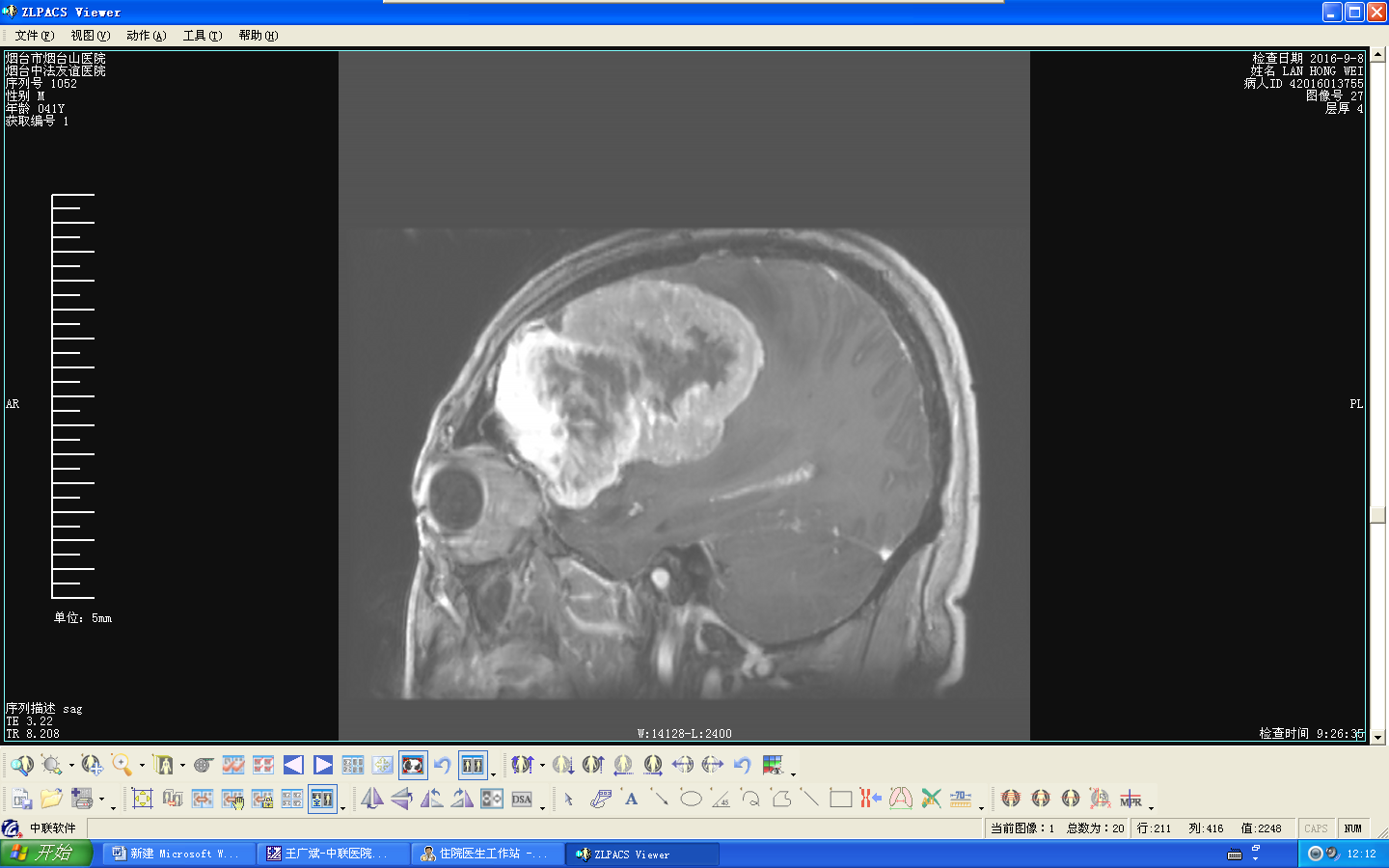Select the text annotation A tool

coord(631,799)
